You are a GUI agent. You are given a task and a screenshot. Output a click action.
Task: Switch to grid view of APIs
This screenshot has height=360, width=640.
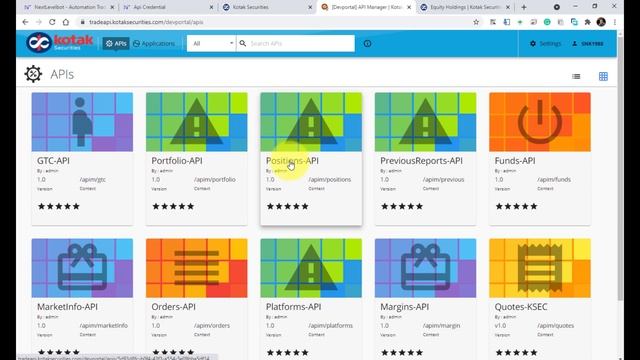tap(603, 76)
